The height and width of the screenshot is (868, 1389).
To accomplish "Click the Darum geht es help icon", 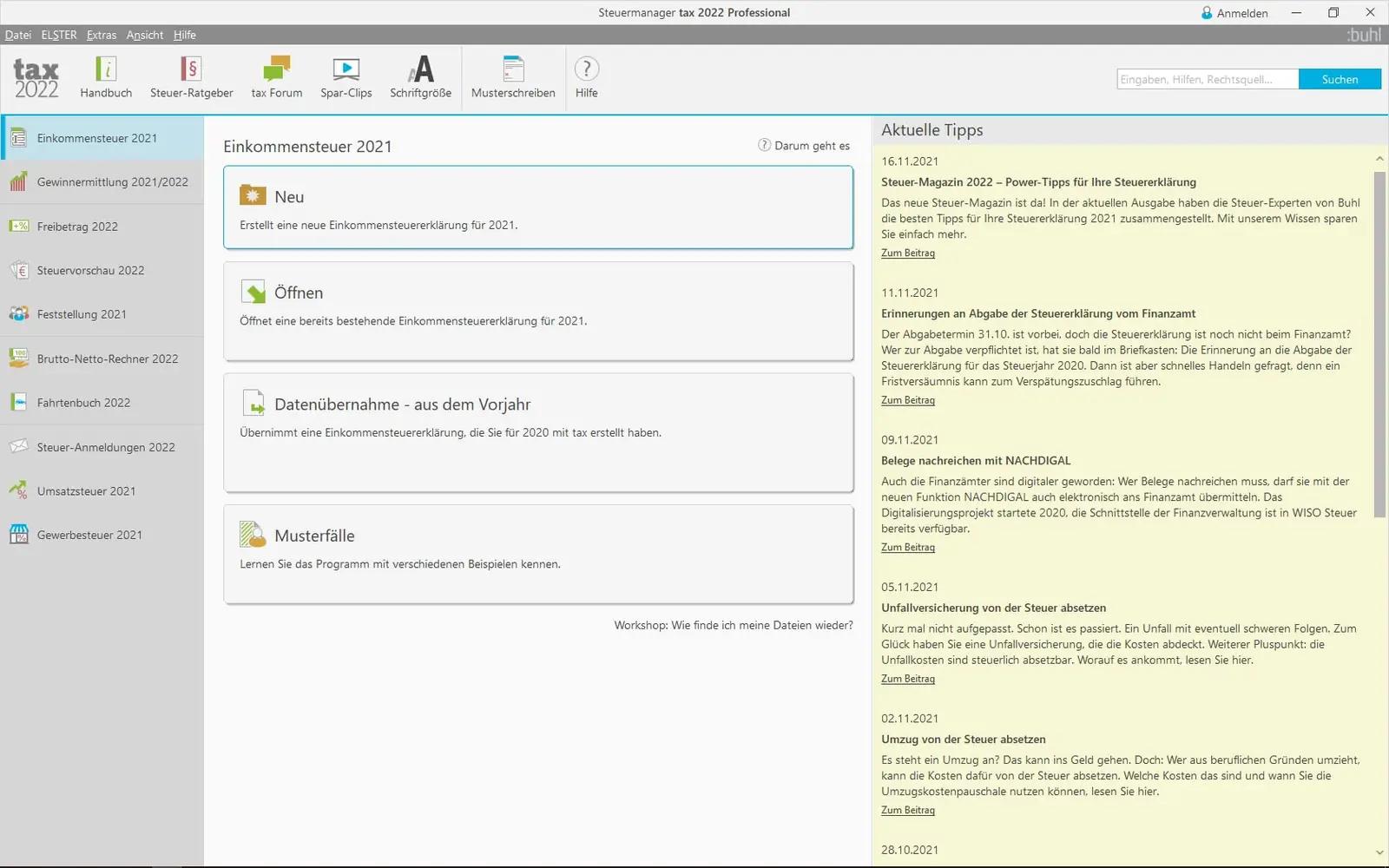I will click(x=764, y=145).
